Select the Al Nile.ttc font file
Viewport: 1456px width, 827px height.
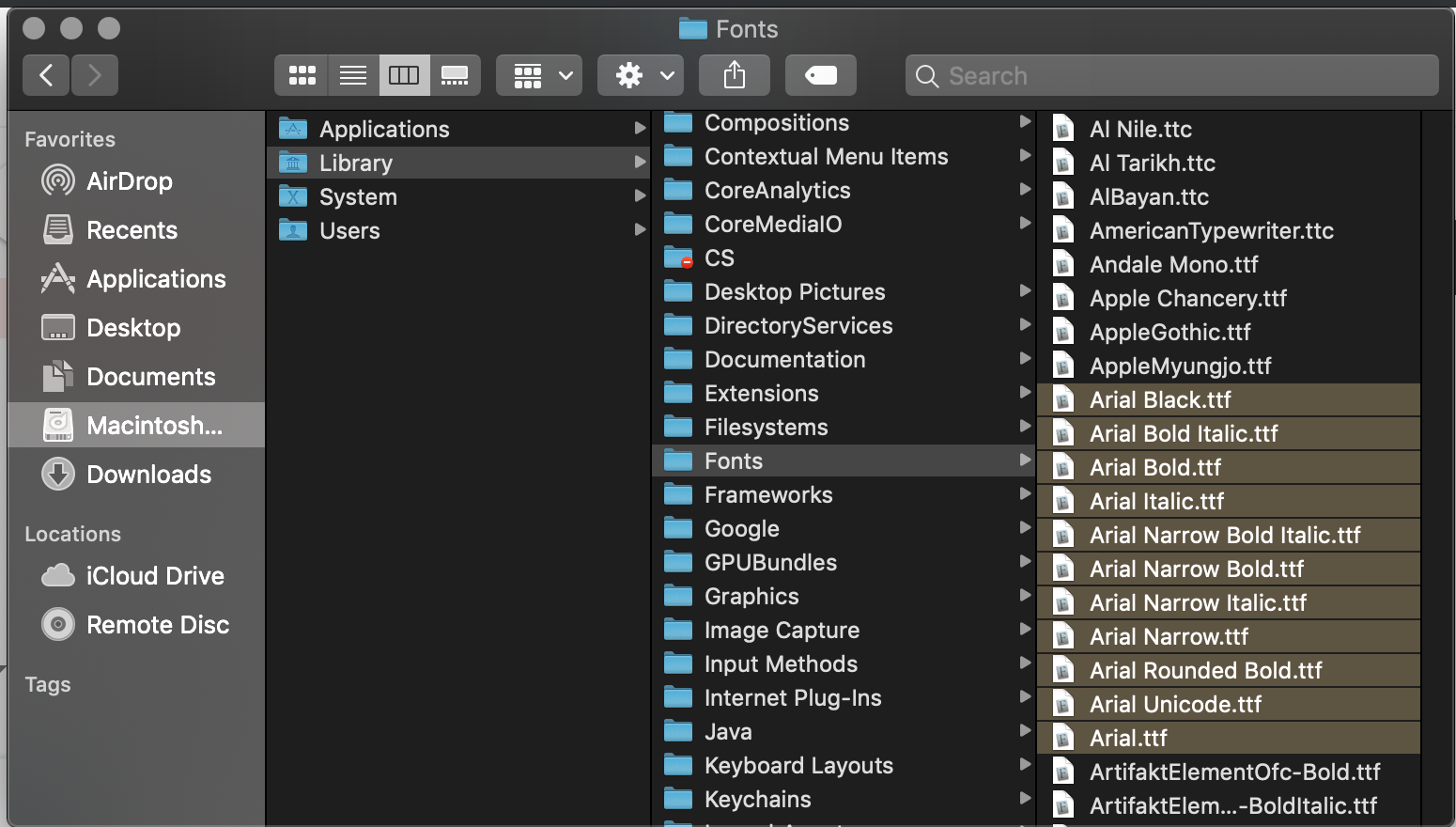1229,129
